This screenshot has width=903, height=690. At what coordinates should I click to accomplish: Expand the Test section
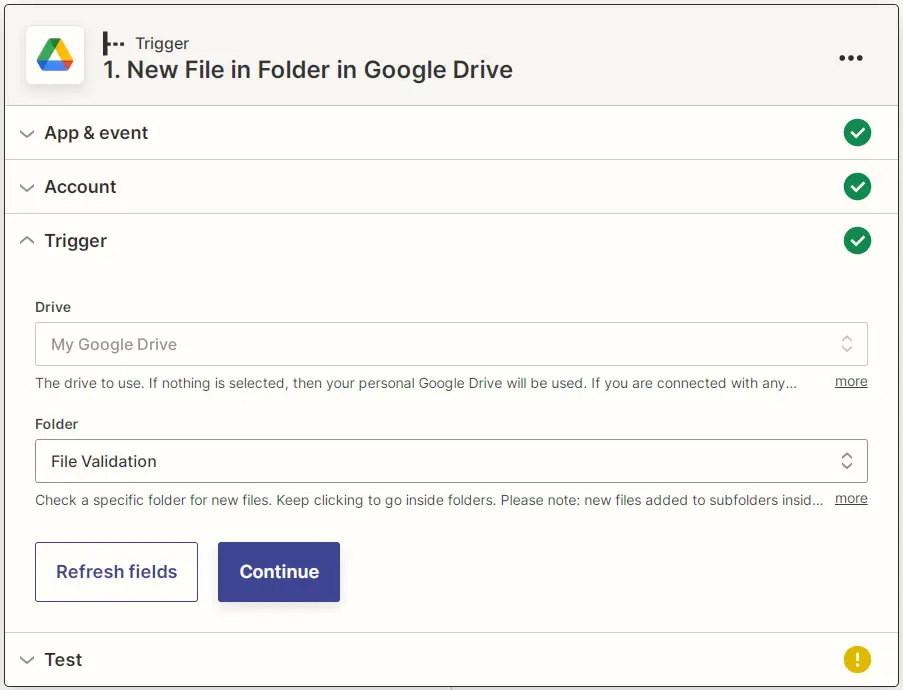(27, 659)
